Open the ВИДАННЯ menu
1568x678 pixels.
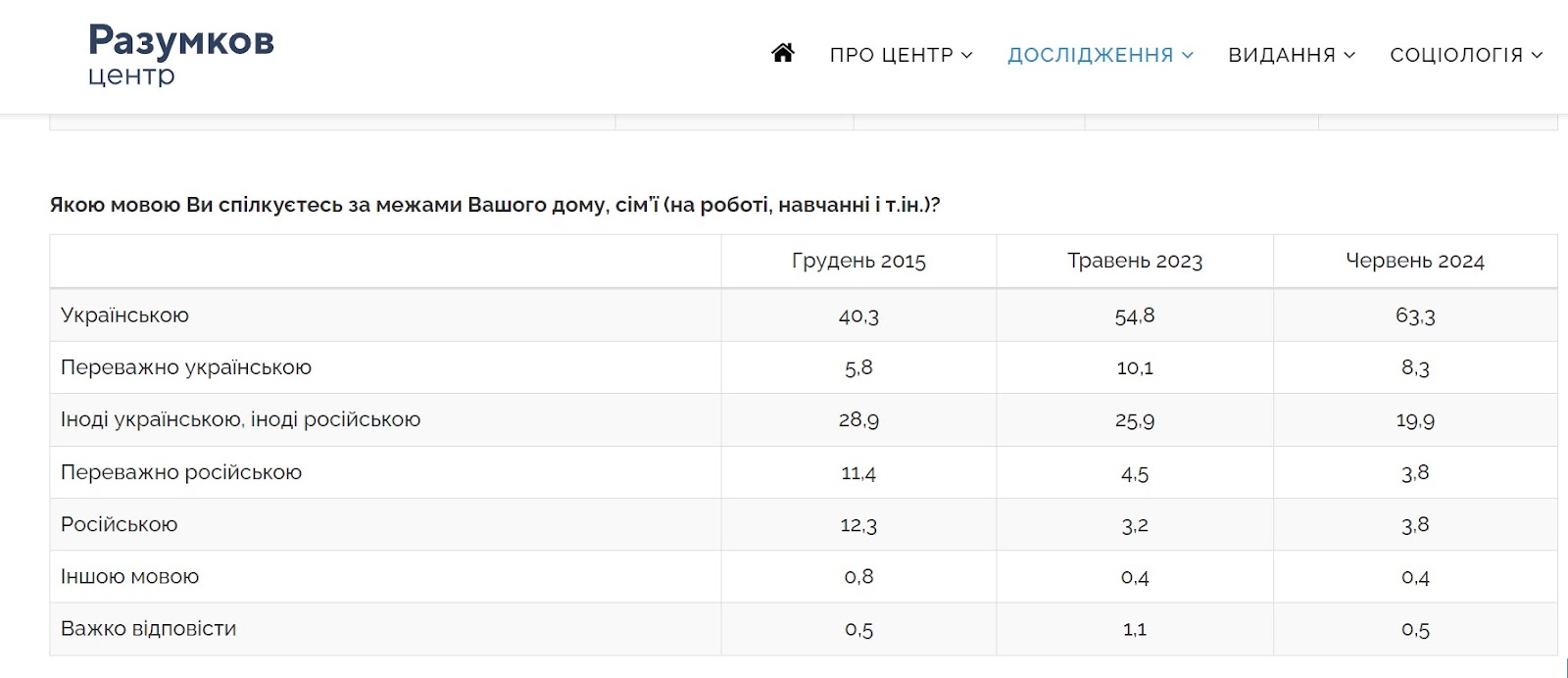pos(1292,55)
